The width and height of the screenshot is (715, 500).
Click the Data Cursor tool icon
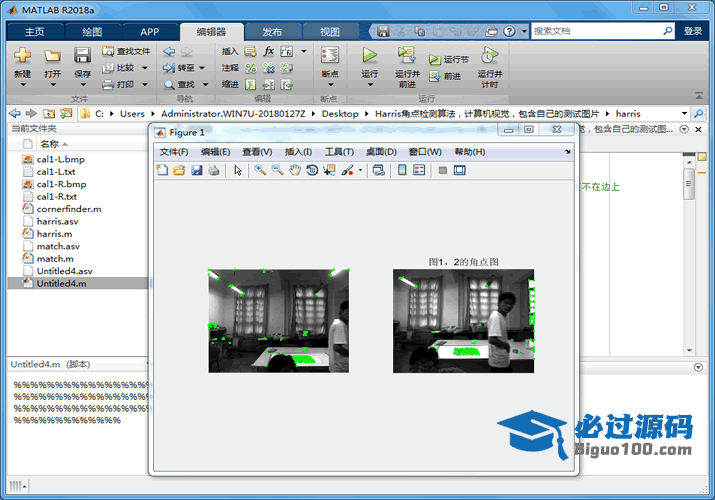tap(329, 170)
